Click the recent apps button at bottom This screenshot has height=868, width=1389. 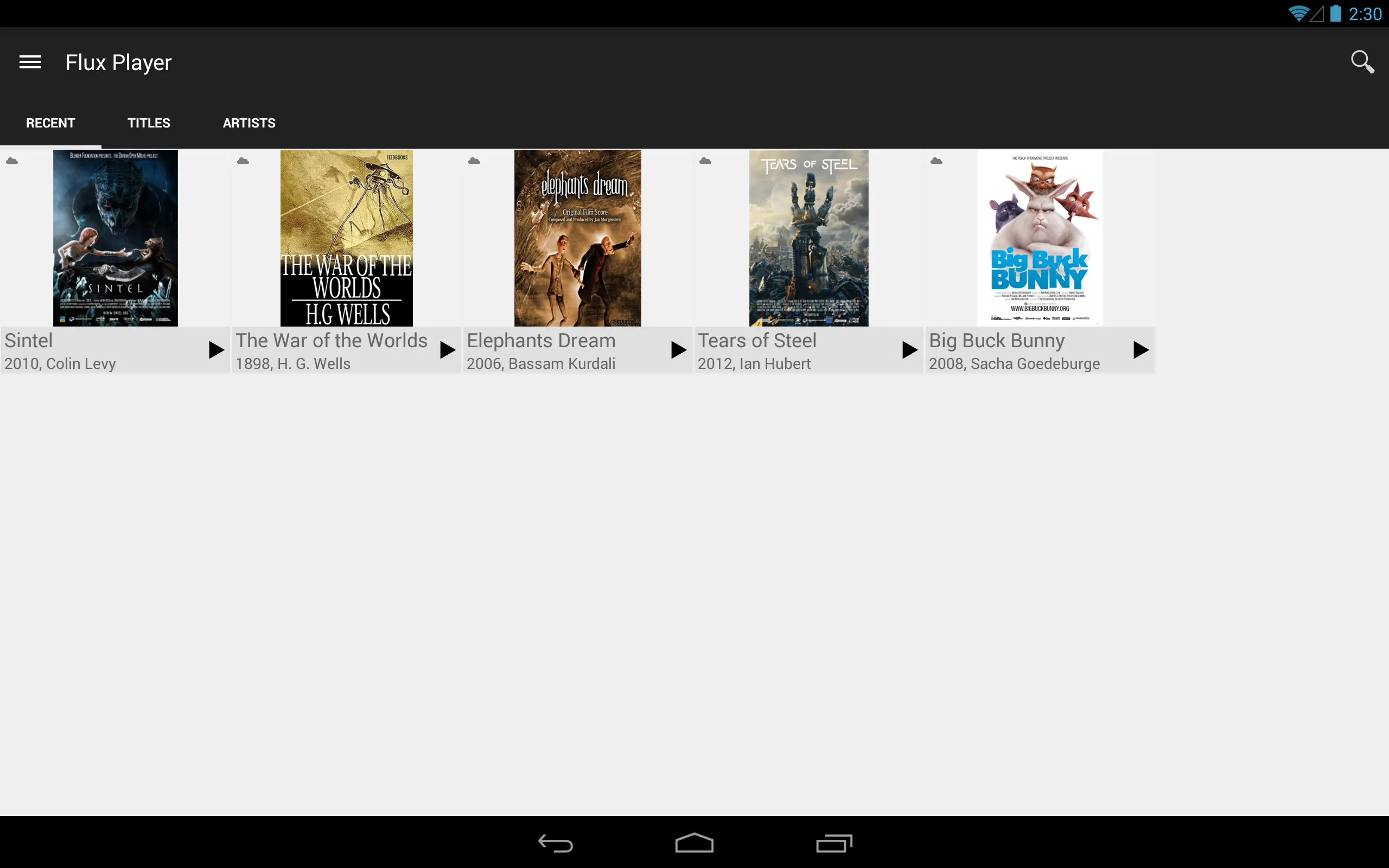(x=833, y=840)
